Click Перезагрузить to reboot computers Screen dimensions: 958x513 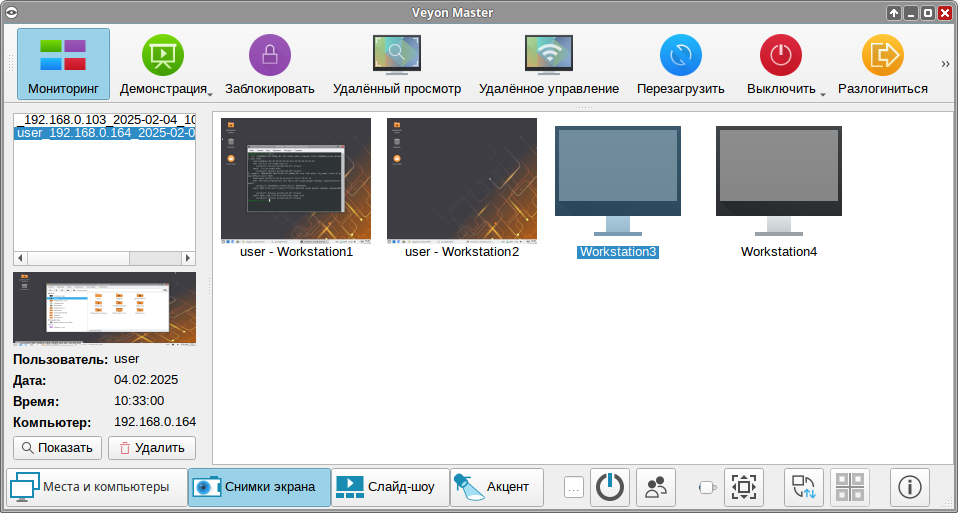(x=681, y=64)
